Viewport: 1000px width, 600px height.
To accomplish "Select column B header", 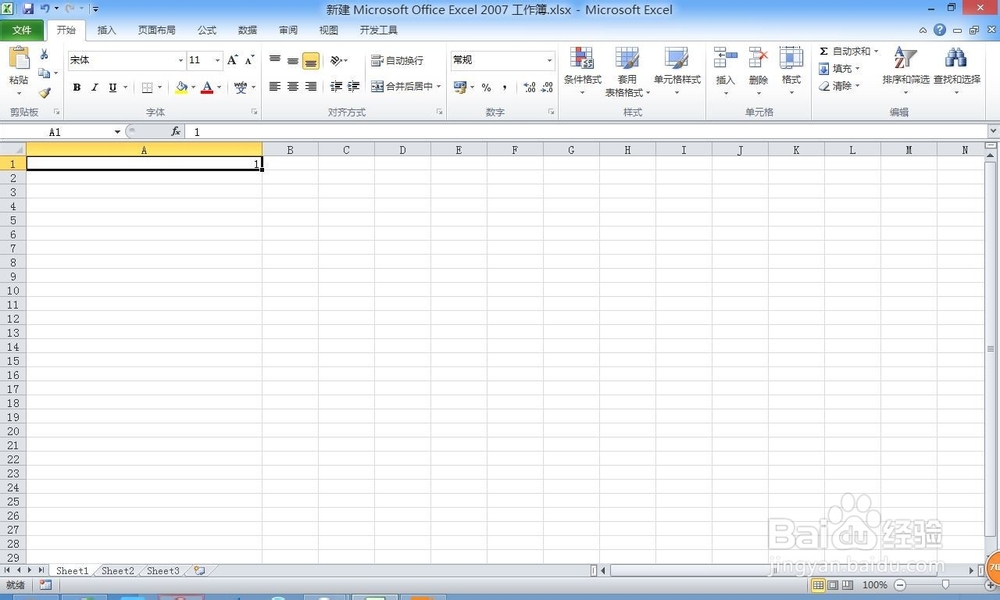I will [290, 150].
